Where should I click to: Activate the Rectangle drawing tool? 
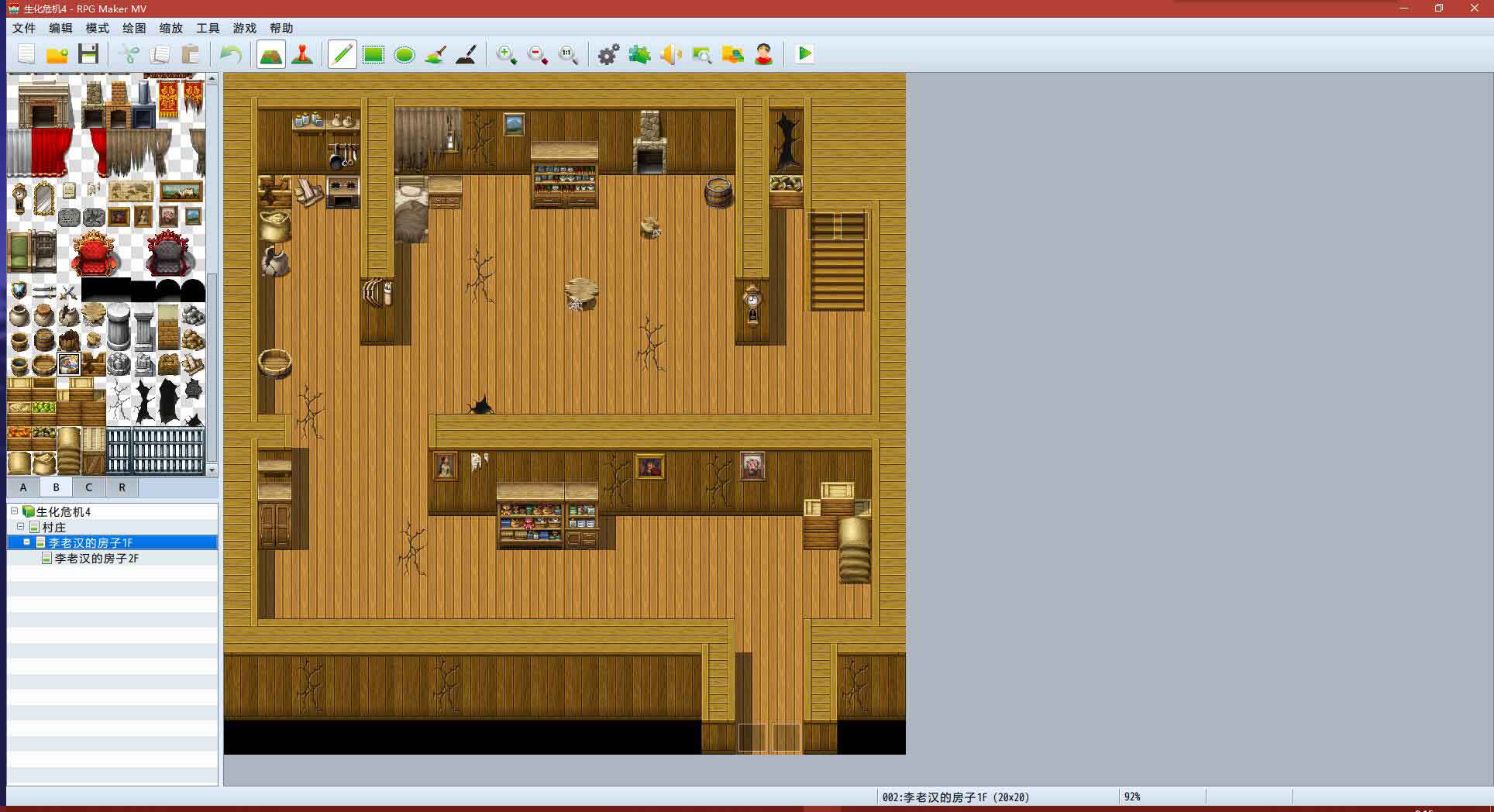click(373, 54)
